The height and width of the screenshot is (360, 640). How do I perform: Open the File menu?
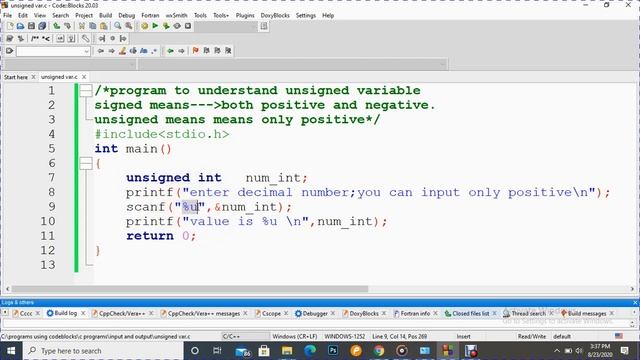pos(7,16)
